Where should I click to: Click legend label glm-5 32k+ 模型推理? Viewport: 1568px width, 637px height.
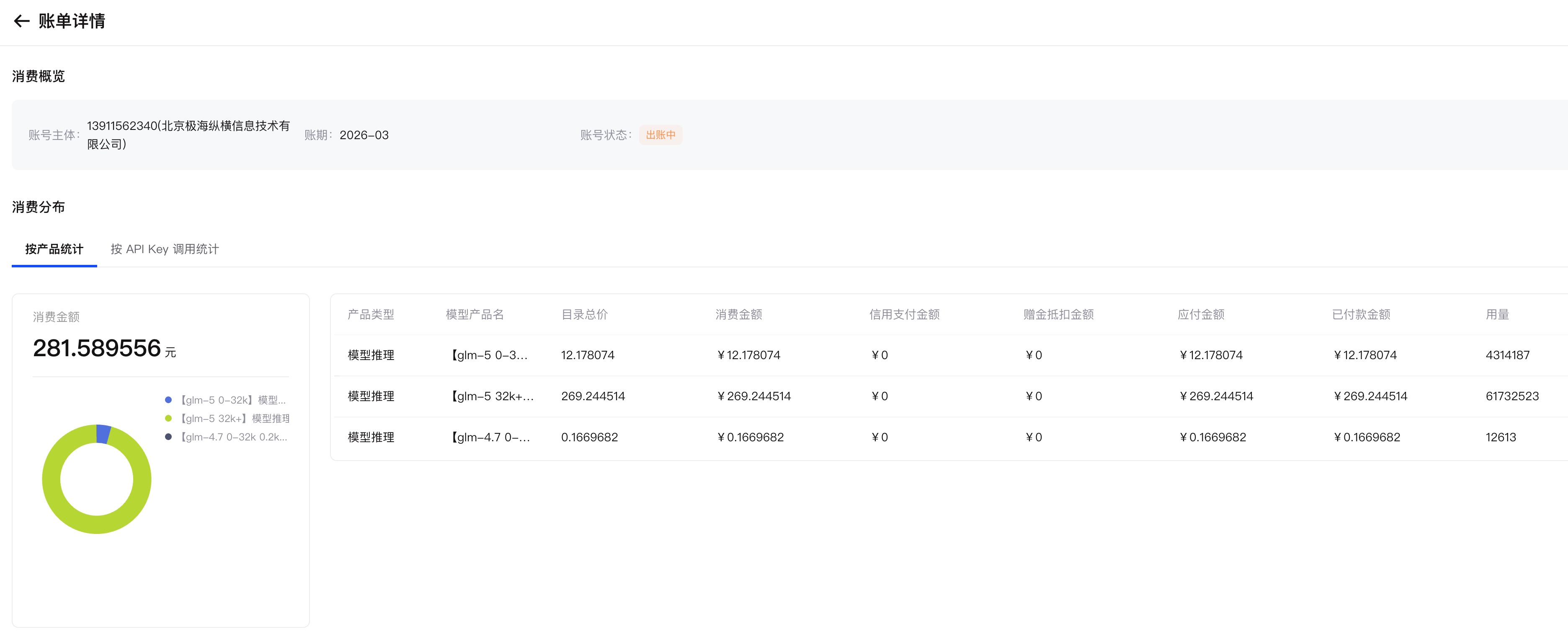[235, 418]
